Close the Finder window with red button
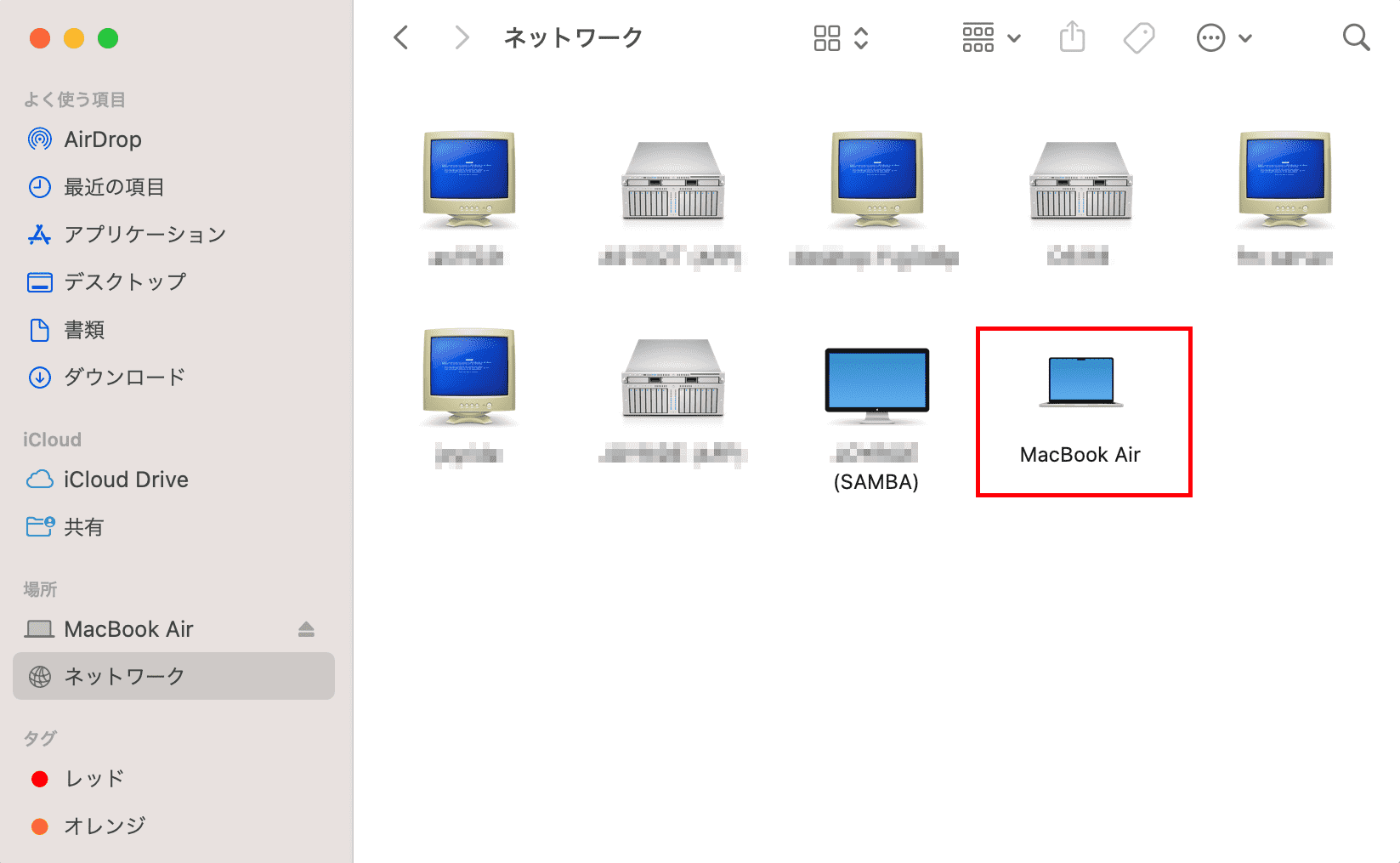The width and height of the screenshot is (1400, 863). click(x=40, y=38)
